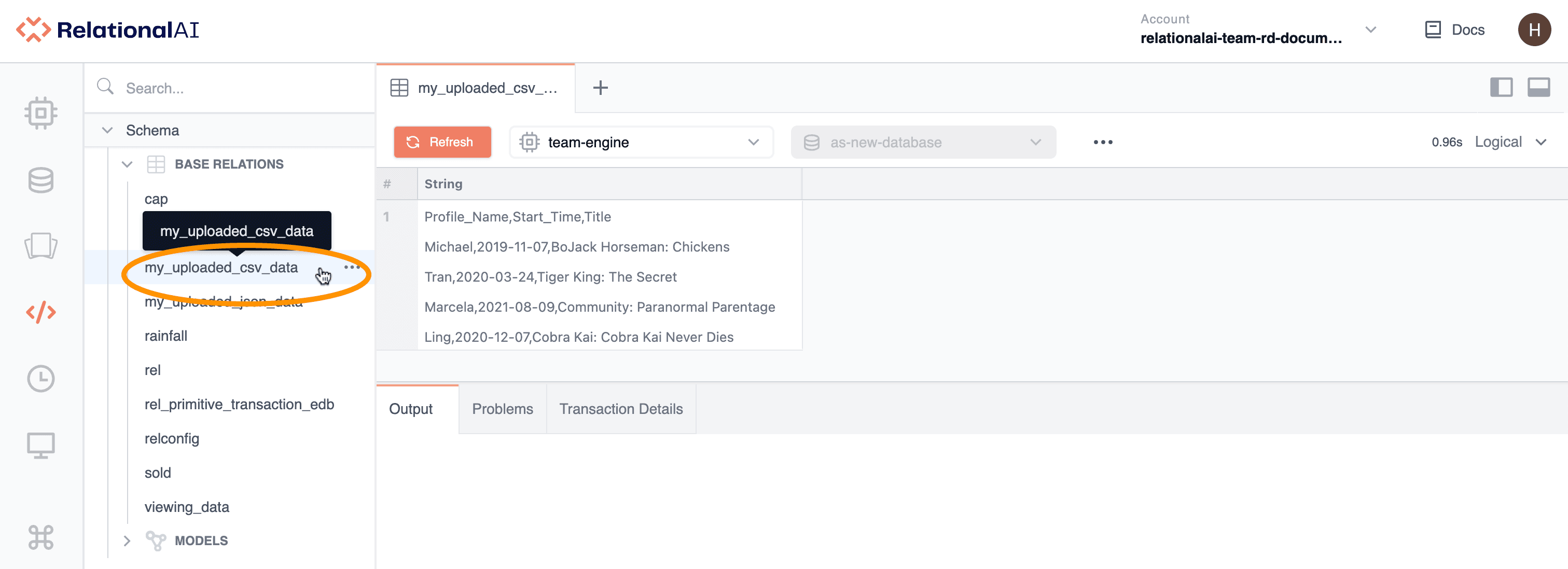Switch to the Transaction Details tab

point(620,409)
